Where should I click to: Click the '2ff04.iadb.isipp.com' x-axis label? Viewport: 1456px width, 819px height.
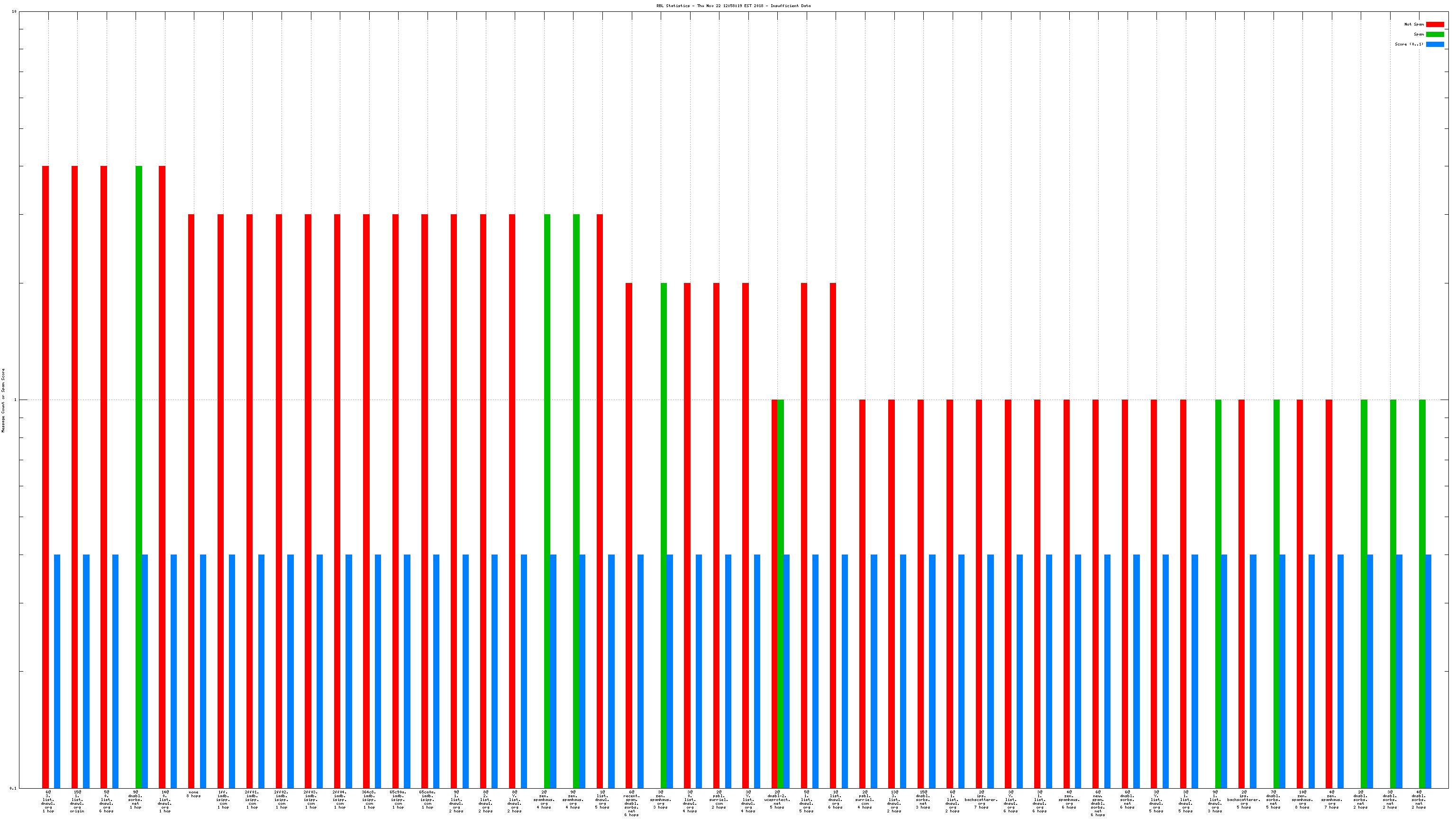pos(340,800)
